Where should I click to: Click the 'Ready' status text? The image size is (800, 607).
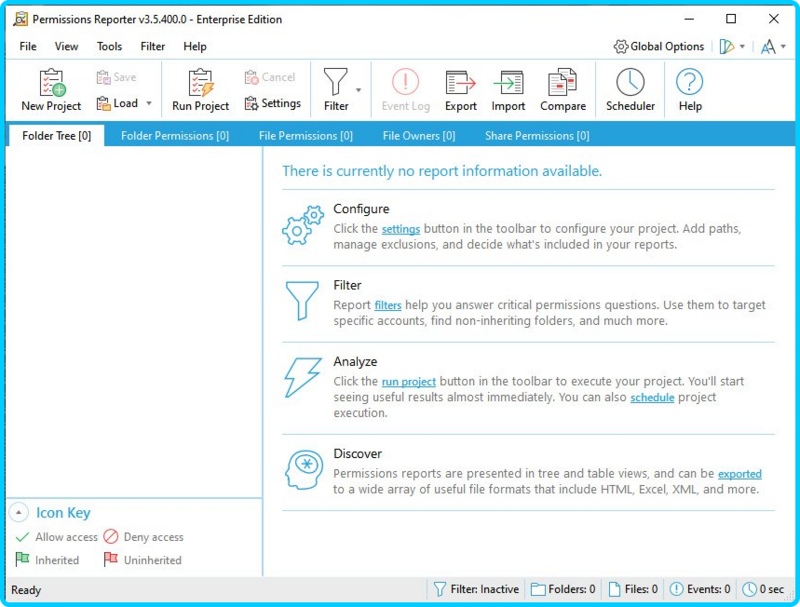(26, 590)
